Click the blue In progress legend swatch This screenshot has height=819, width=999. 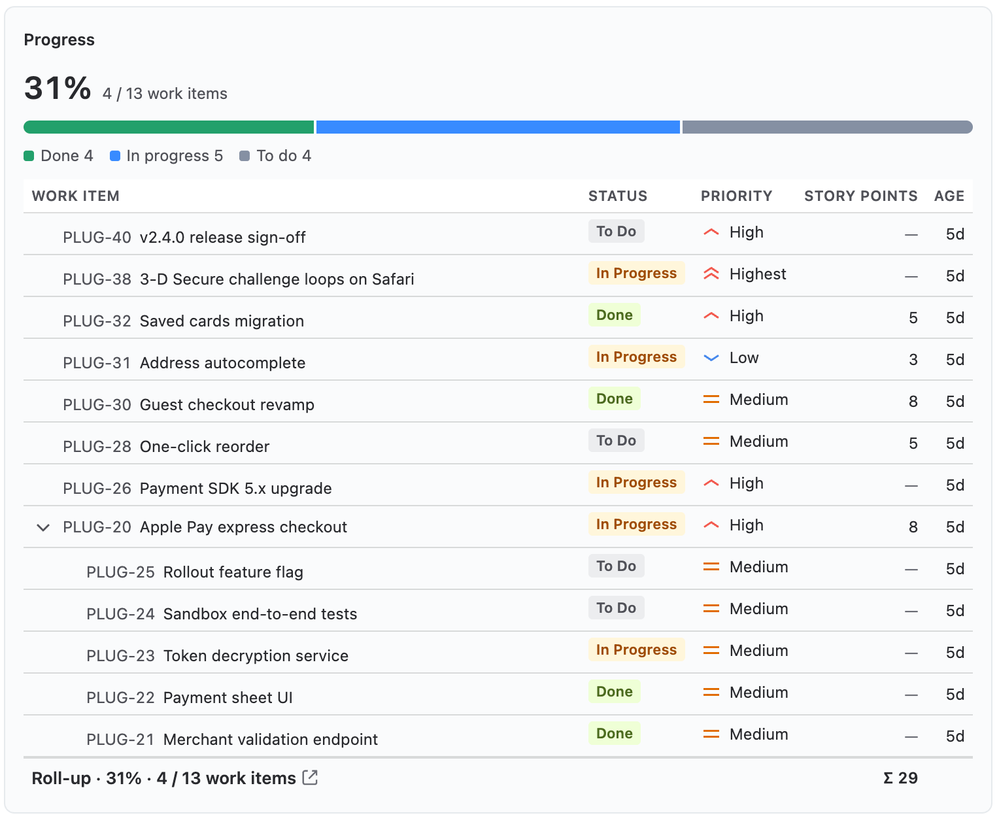(115, 156)
